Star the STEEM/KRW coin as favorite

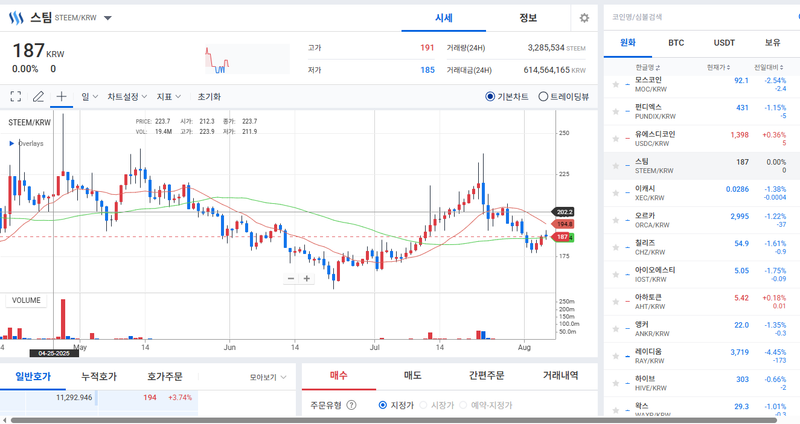(616, 166)
